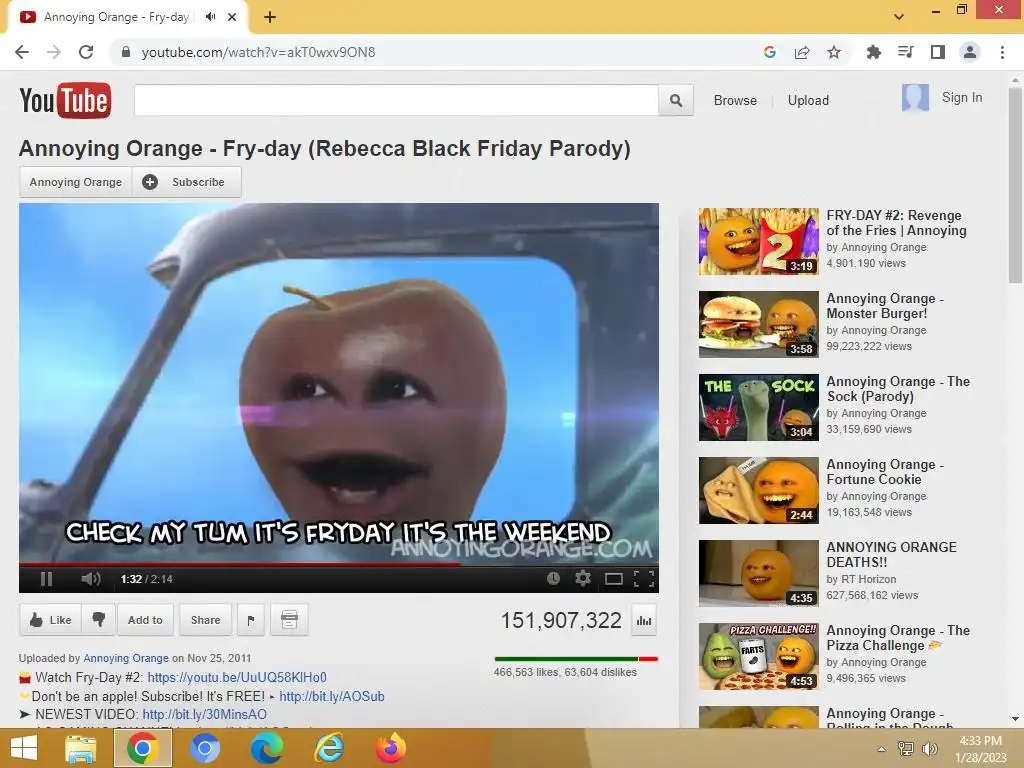Open the Share panel
The image size is (1024, 768).
pos(205,620)
